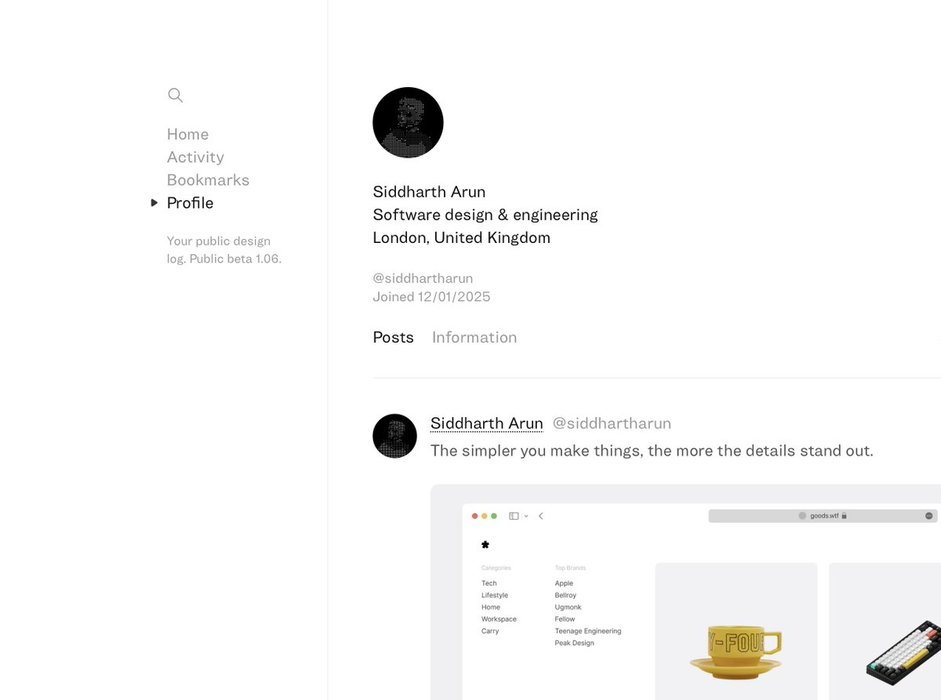Click the back arrow in the browser mockup
The image size is (941, 700).
(541, 516)
